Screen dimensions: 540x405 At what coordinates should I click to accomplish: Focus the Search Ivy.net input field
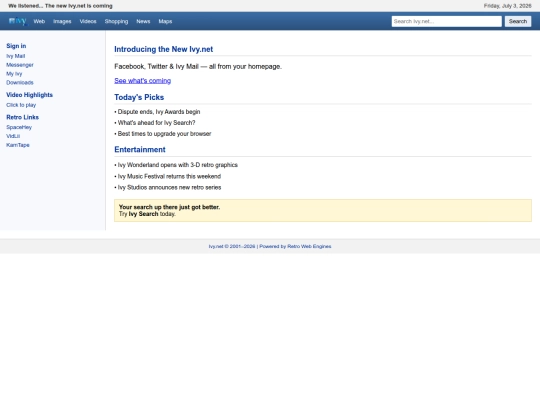(447, 21)
